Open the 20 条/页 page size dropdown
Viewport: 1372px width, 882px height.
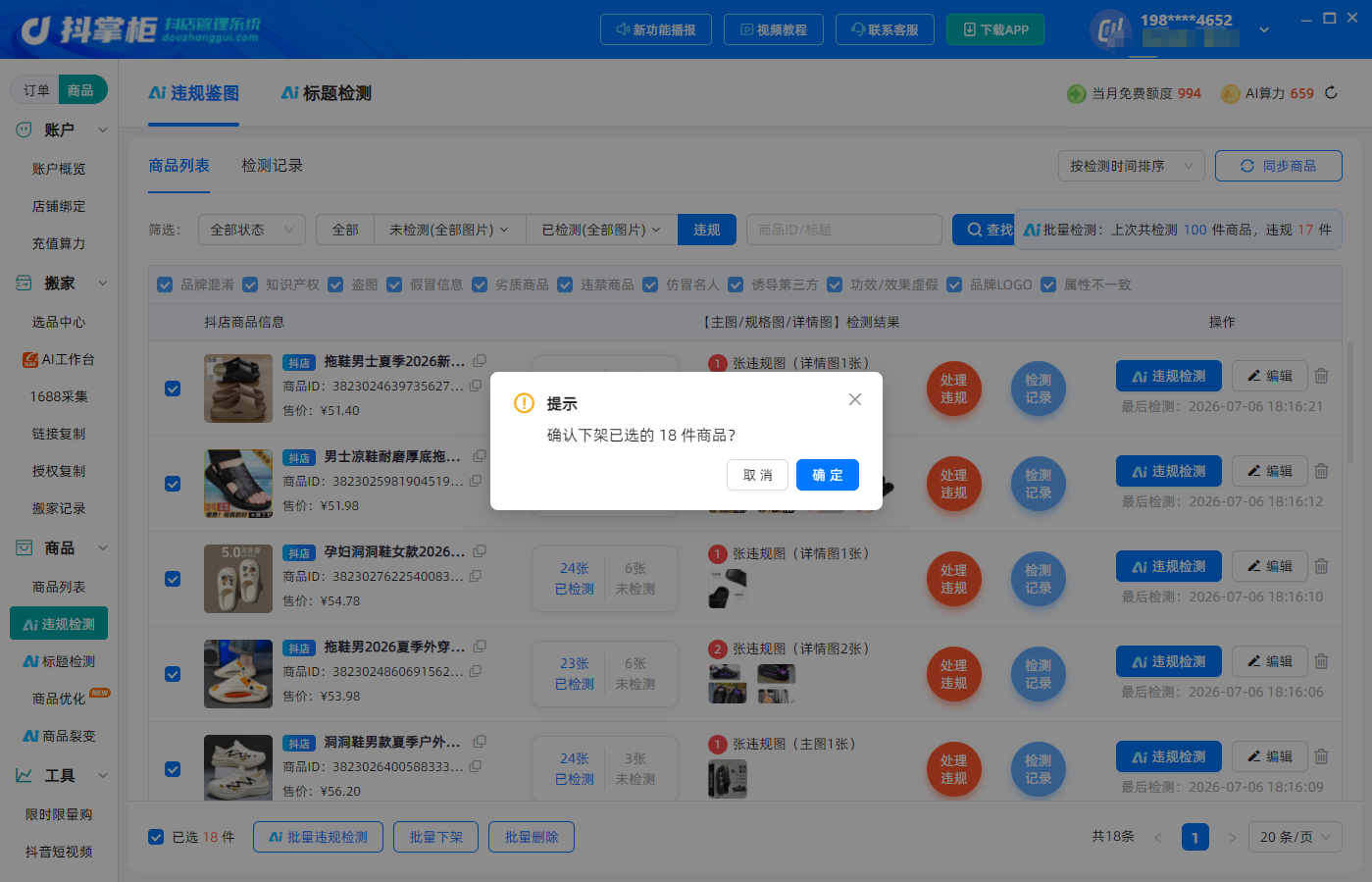click(x=1296, y=837)
